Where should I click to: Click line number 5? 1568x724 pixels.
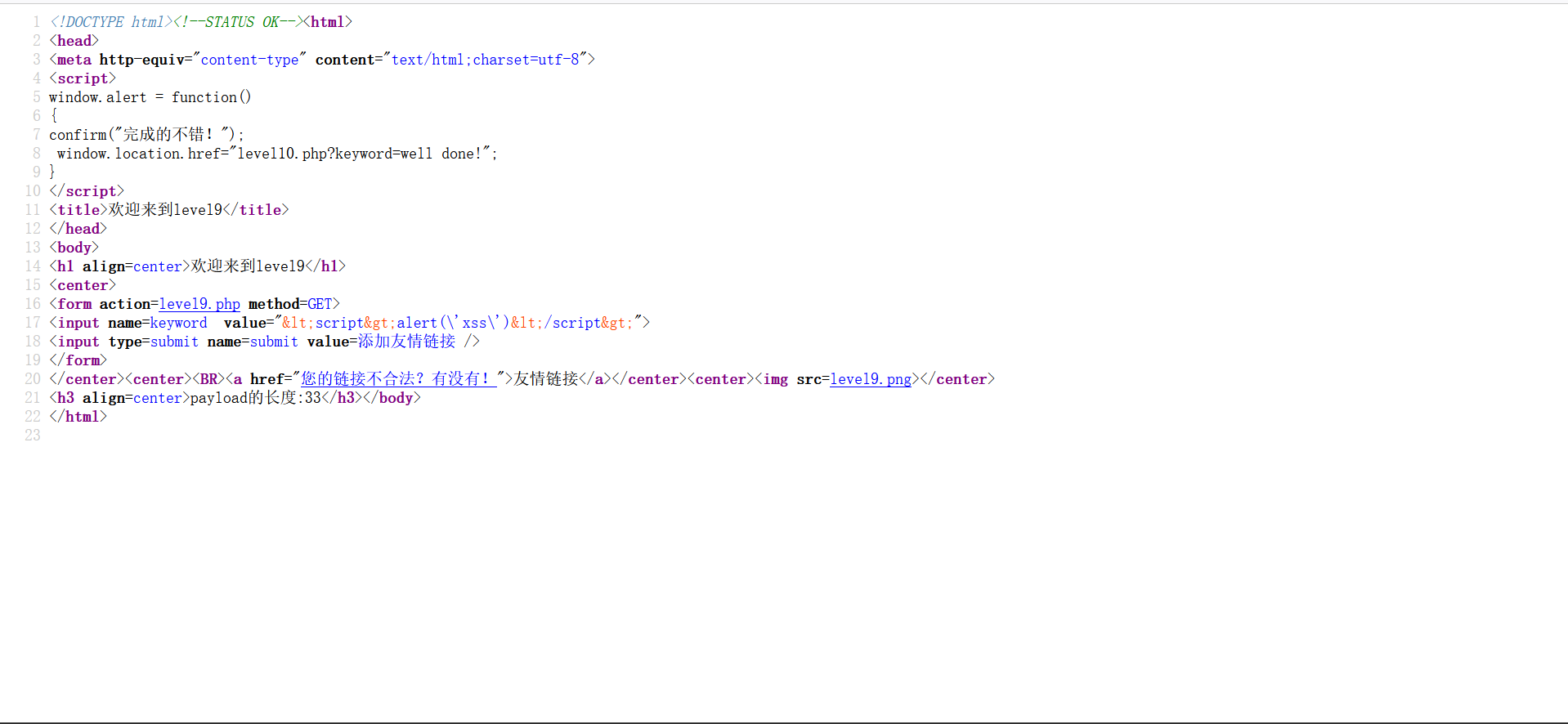point(36,97)
